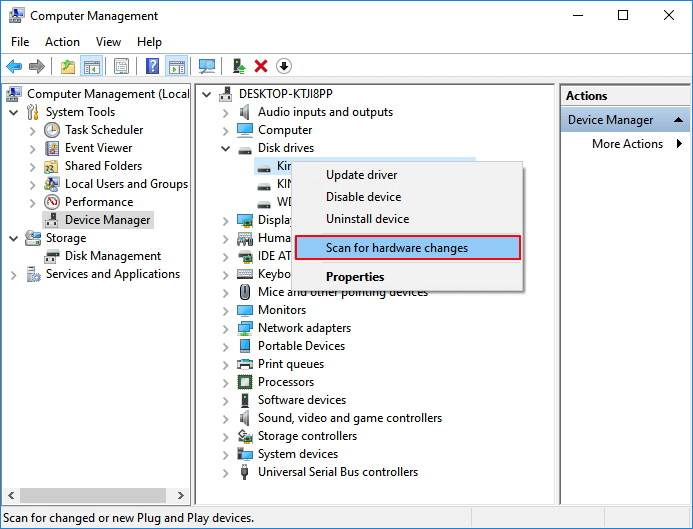Select Disk Management in the left tree
This screenshot has height=529, width=693.
tap(112, 256)
